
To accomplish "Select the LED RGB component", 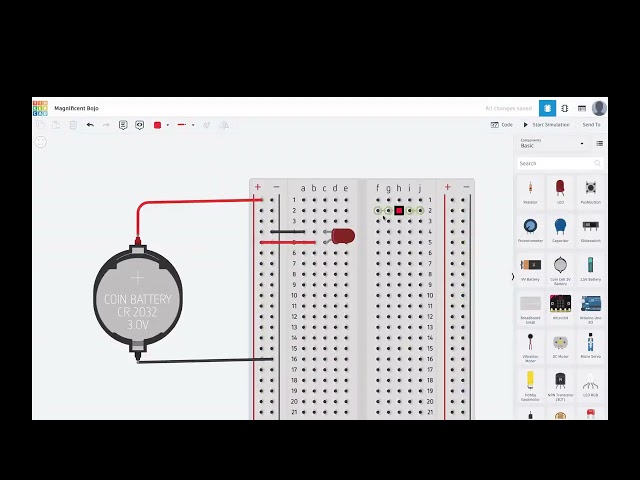I will (x=590, y=384).
